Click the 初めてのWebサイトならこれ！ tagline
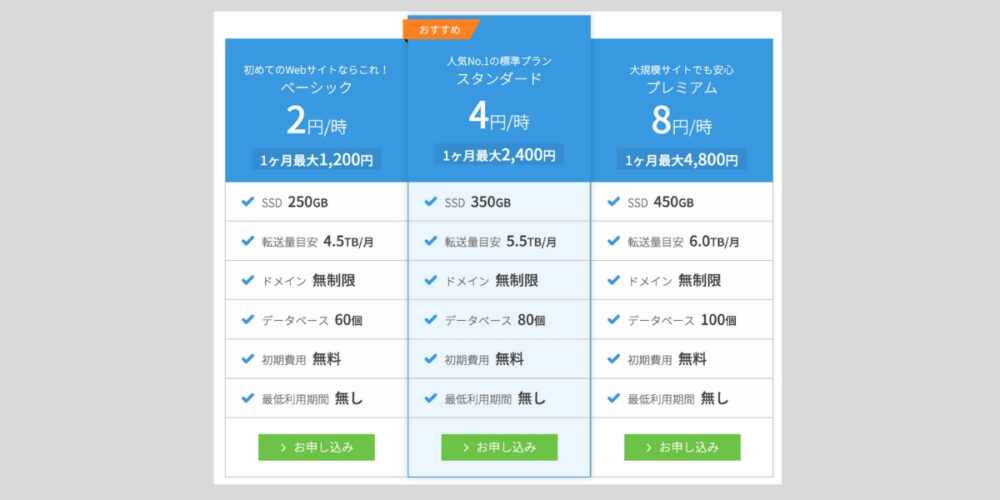Image resolution: width=1000 pixels, height=500 pixels. [316, 70]
